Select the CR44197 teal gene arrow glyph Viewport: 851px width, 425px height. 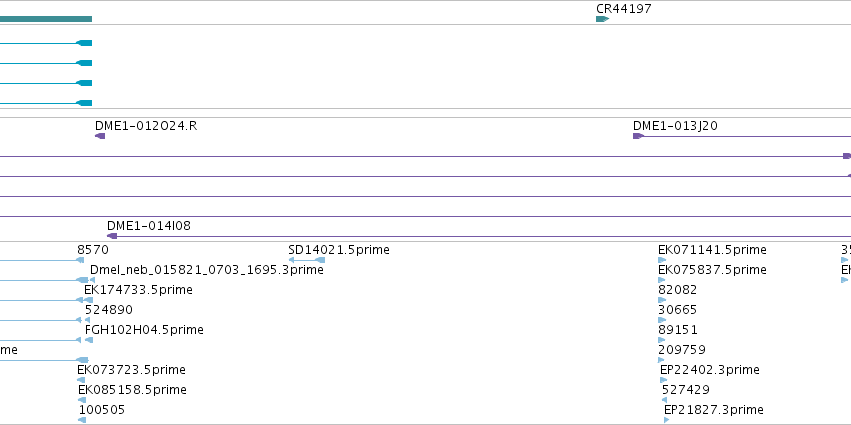point(602,19)
